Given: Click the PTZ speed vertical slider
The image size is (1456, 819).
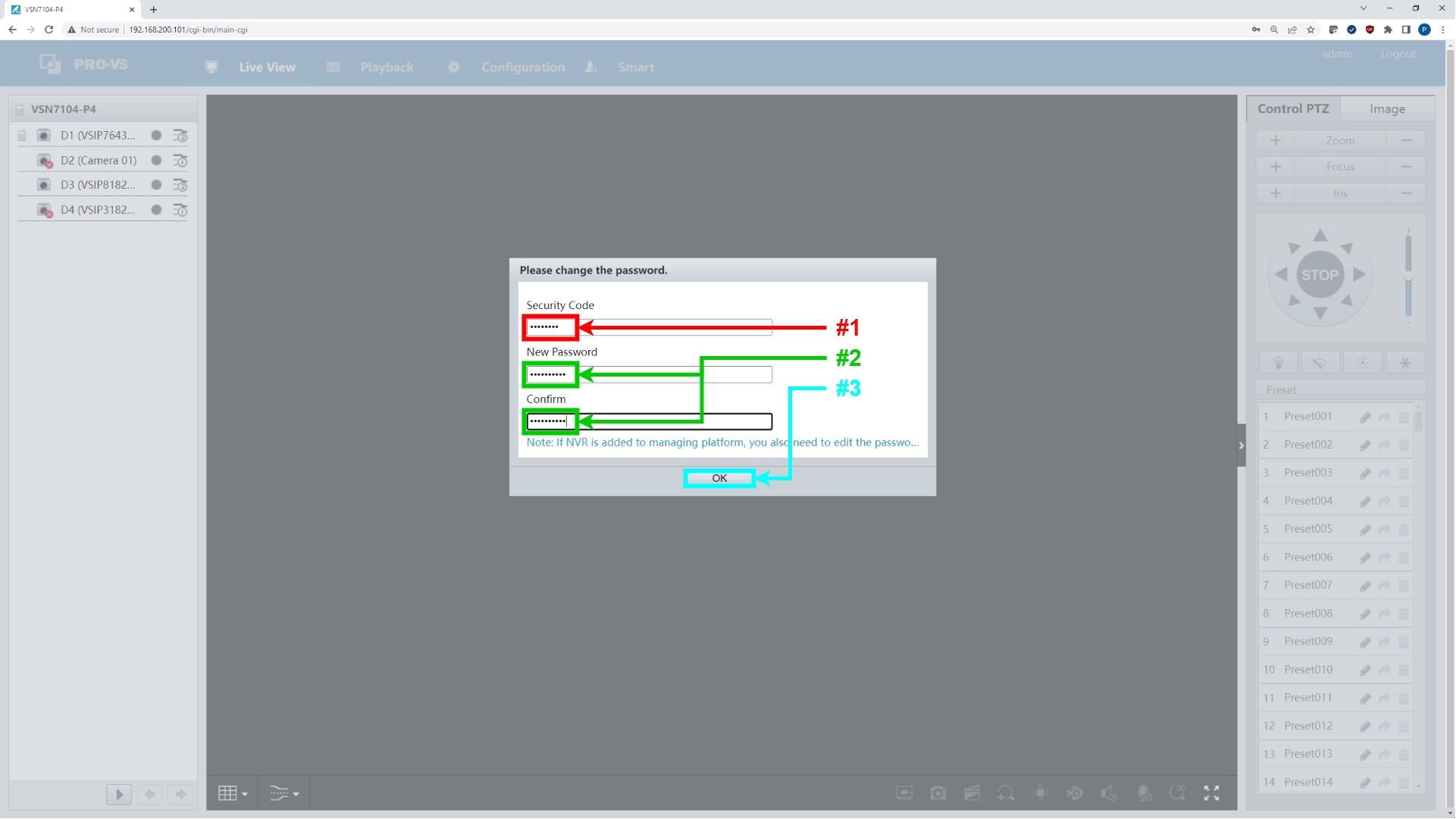Looking at the screenshot, I should point(1408,277).
